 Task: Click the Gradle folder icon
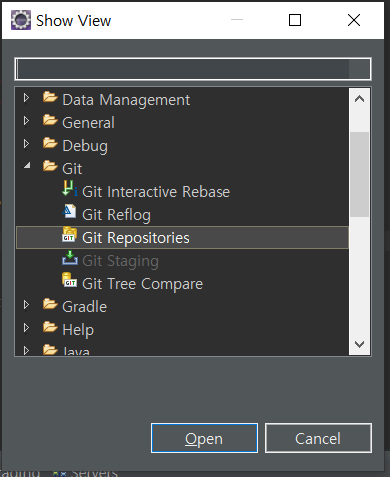[50, 304]
